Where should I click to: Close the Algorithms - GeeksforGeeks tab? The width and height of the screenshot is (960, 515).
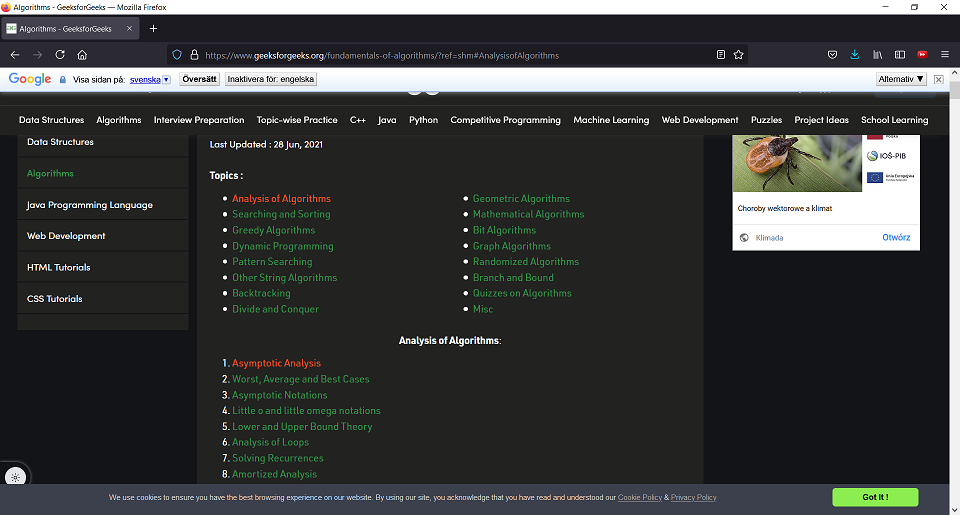click(129, 29)
